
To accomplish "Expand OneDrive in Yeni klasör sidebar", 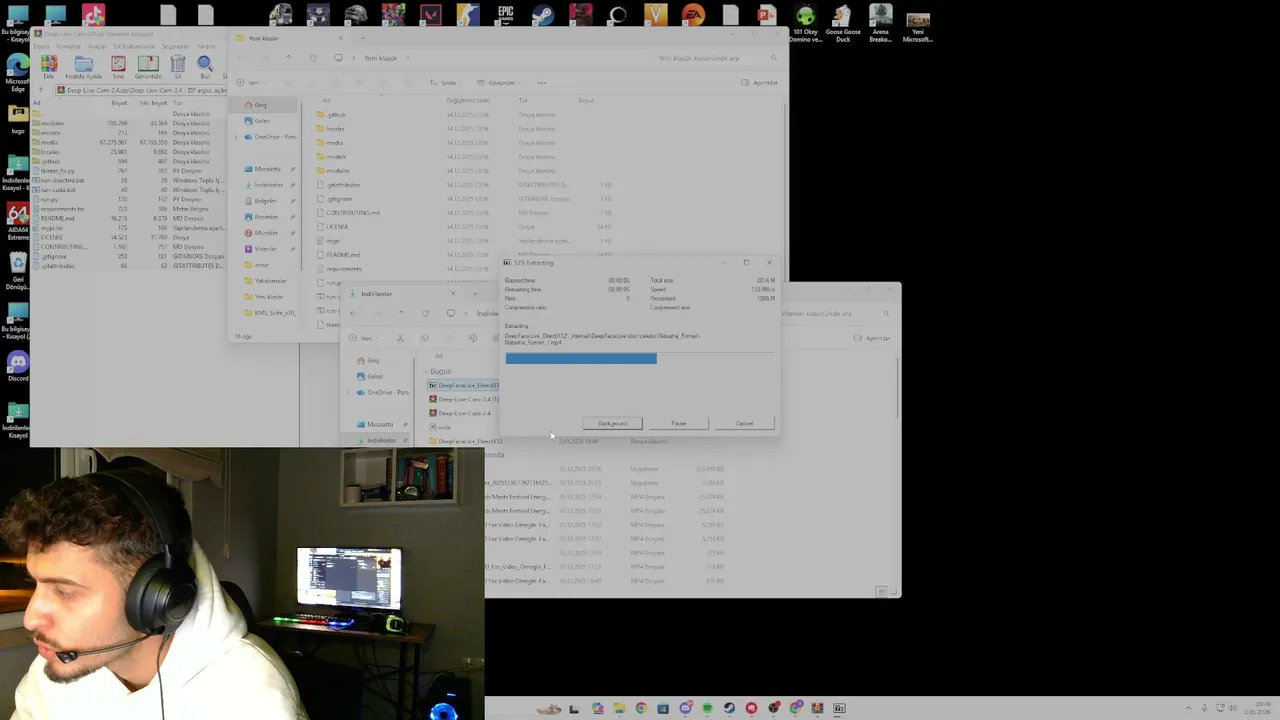I will coord(237,136).
